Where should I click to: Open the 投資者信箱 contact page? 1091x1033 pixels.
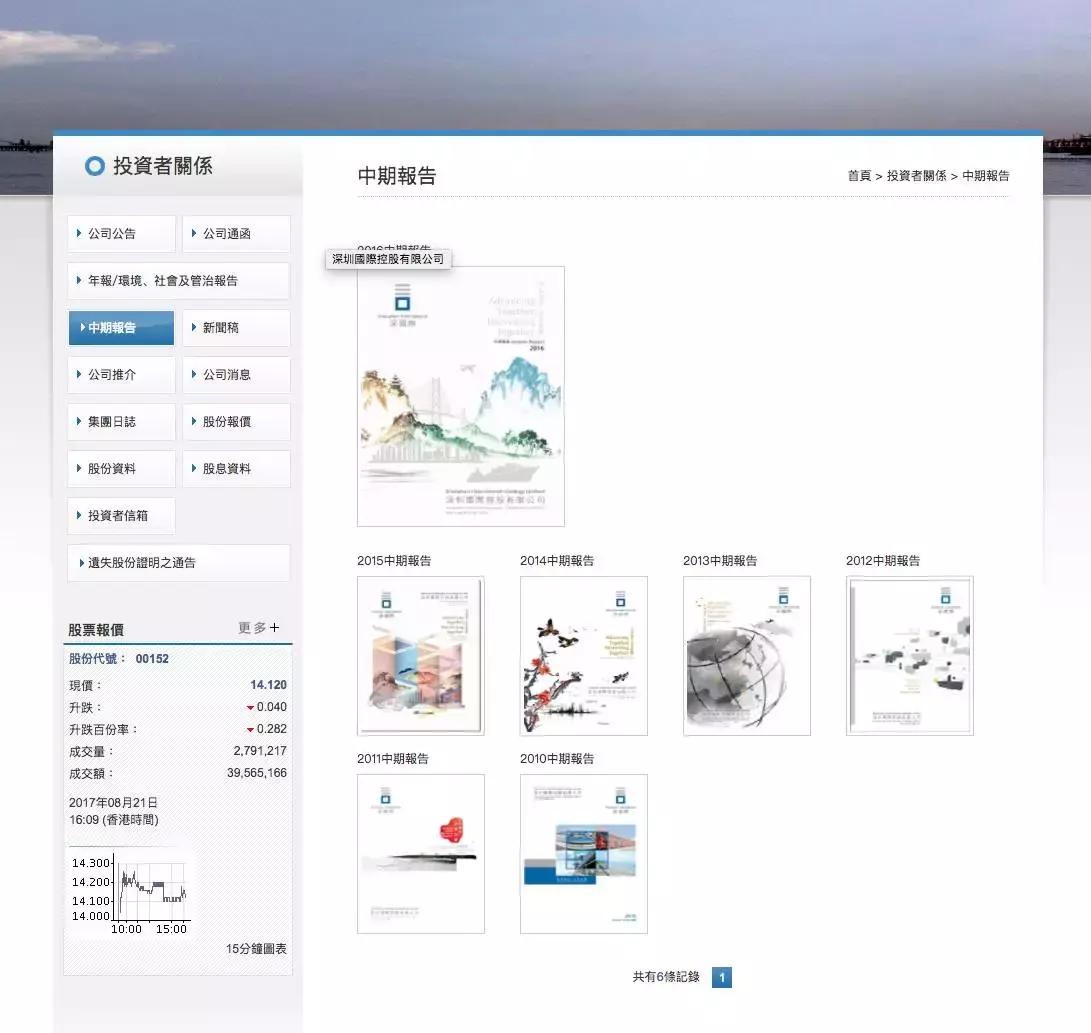(121, 516)
